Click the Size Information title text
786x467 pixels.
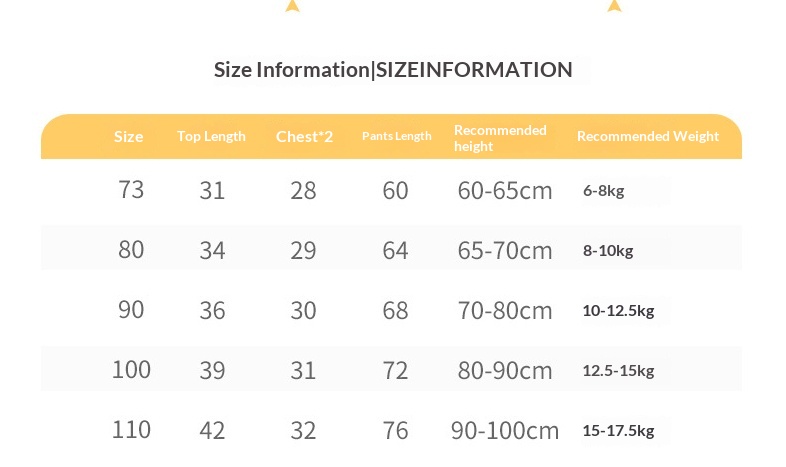(393, 70)
